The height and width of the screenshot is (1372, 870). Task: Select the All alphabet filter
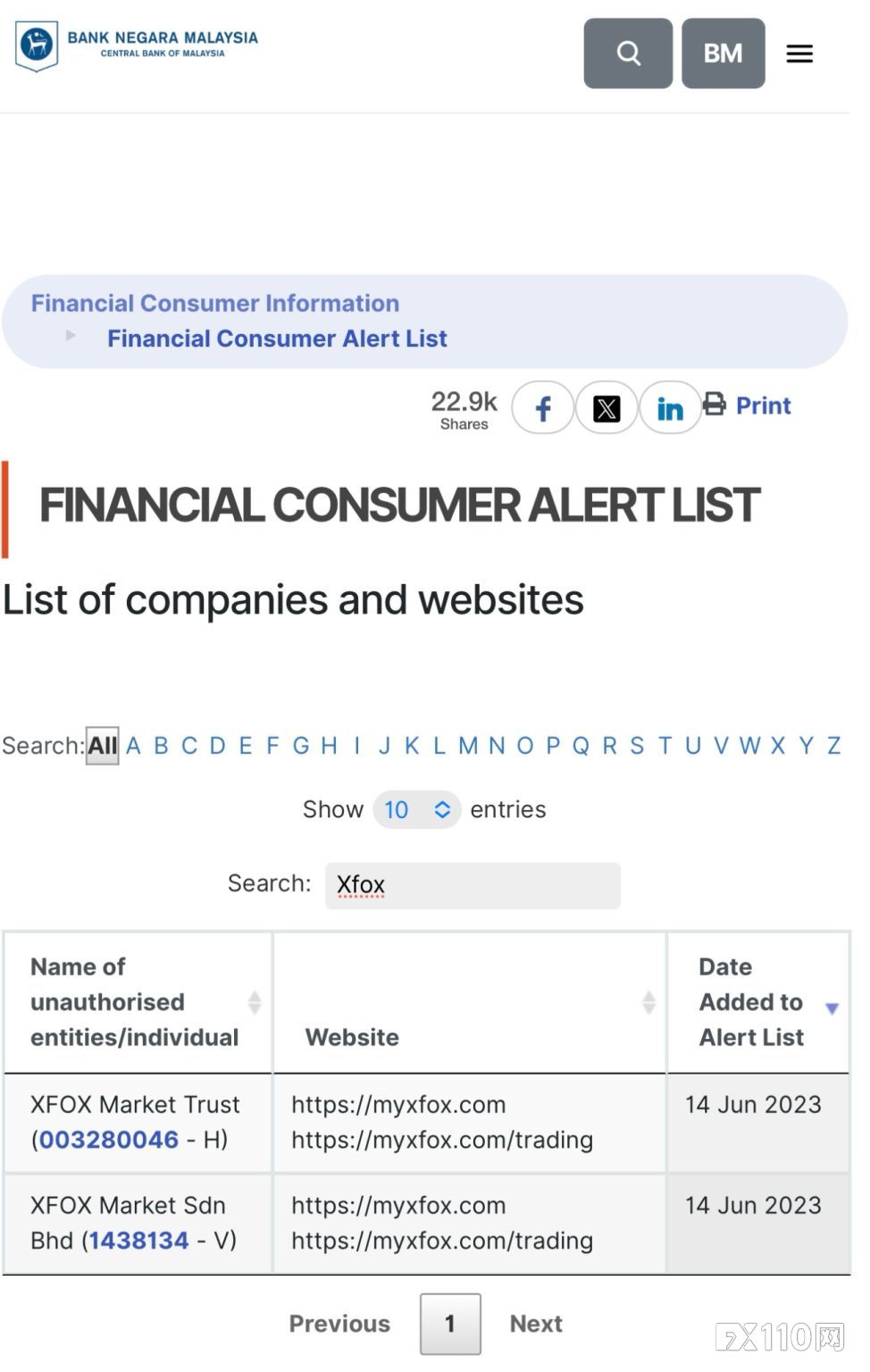pos(102,746)
